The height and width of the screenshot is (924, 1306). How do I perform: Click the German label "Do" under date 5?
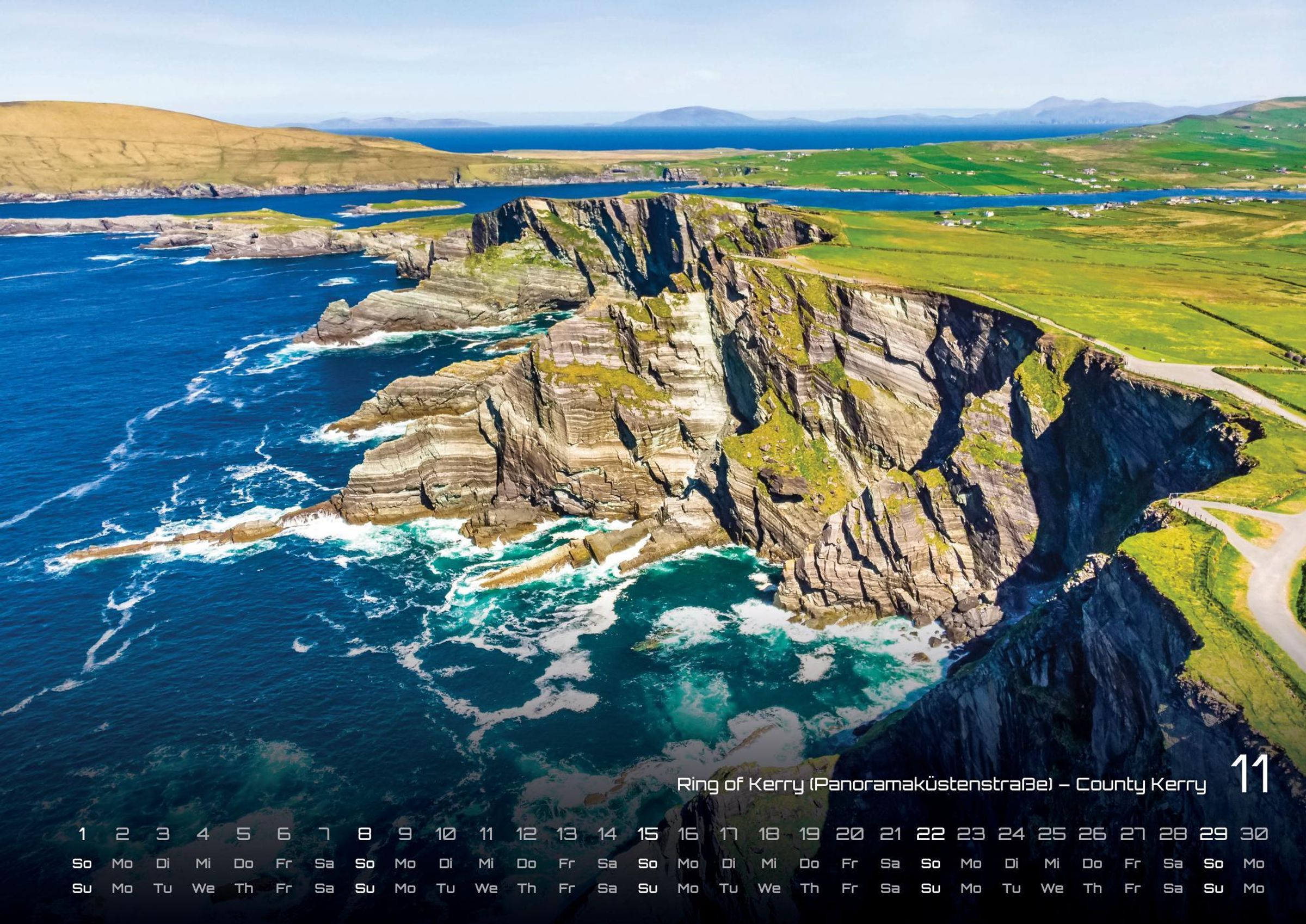pos(243,864)
